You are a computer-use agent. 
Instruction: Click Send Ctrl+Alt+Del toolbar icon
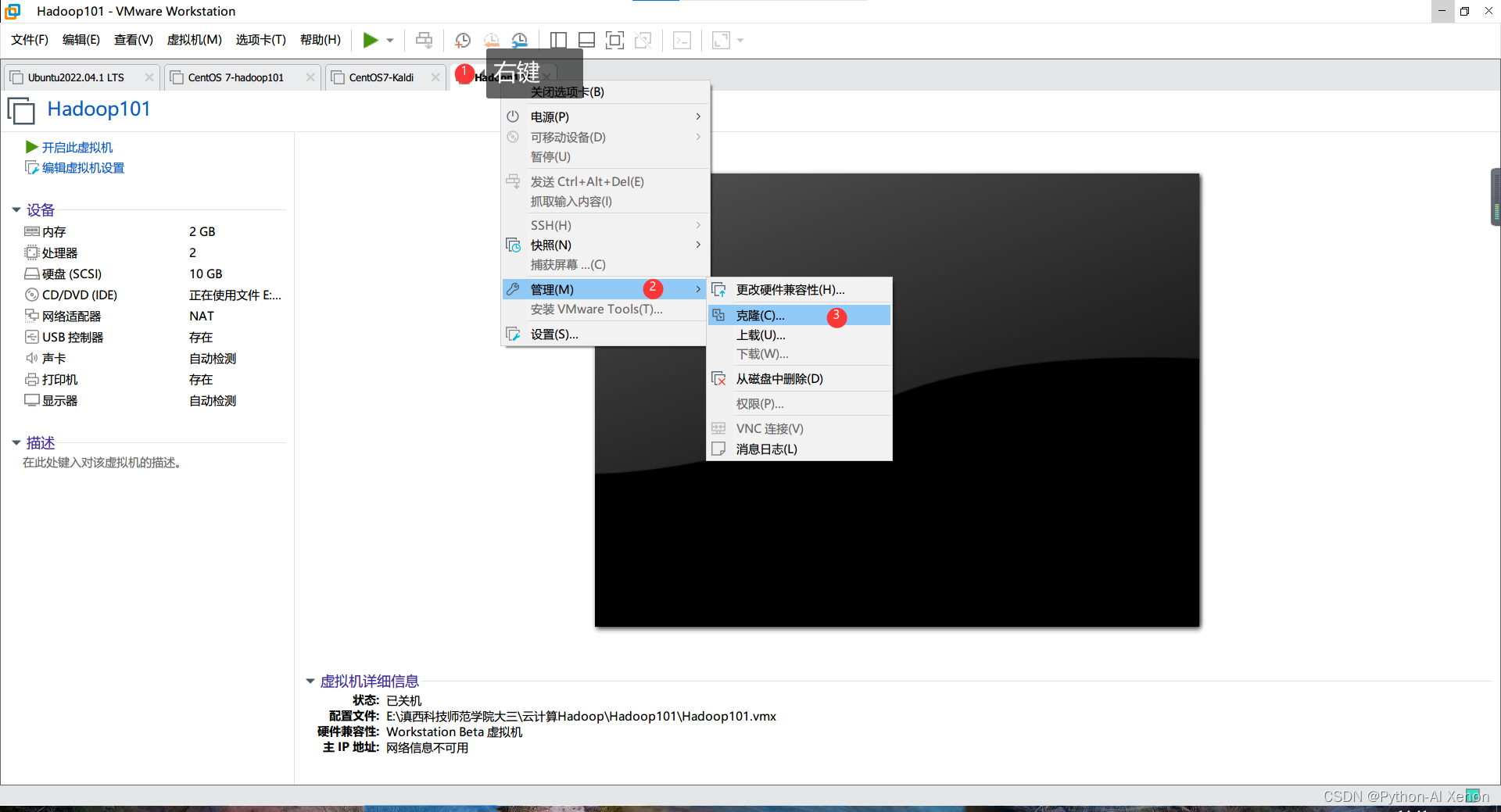(424, 40)
